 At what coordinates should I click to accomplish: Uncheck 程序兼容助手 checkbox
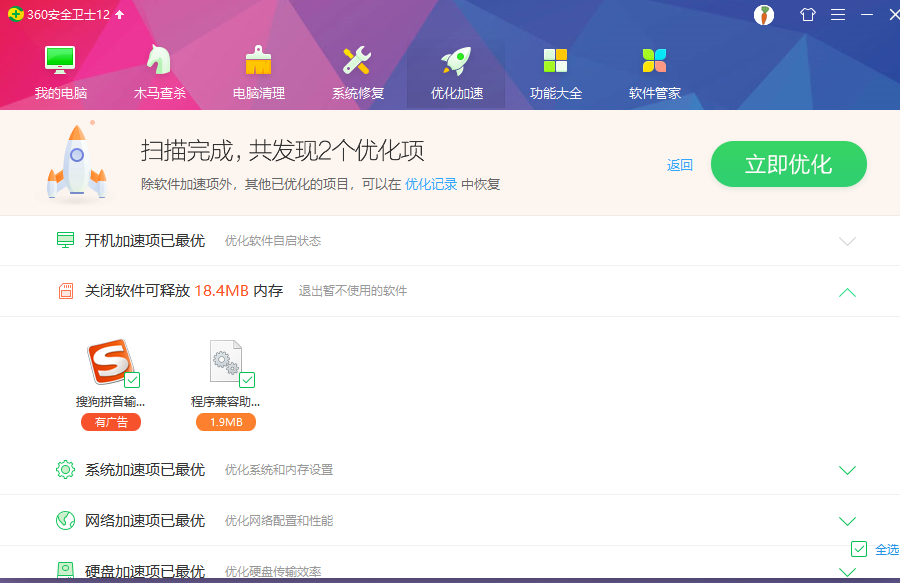pos(247,380)
